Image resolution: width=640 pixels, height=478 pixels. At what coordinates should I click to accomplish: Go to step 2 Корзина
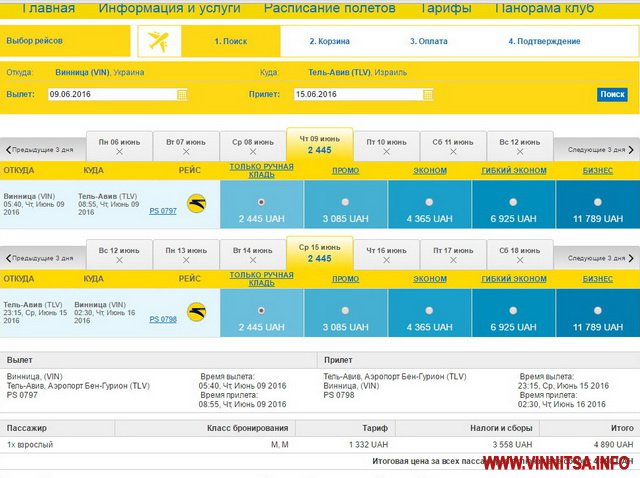tap(328, 41)
